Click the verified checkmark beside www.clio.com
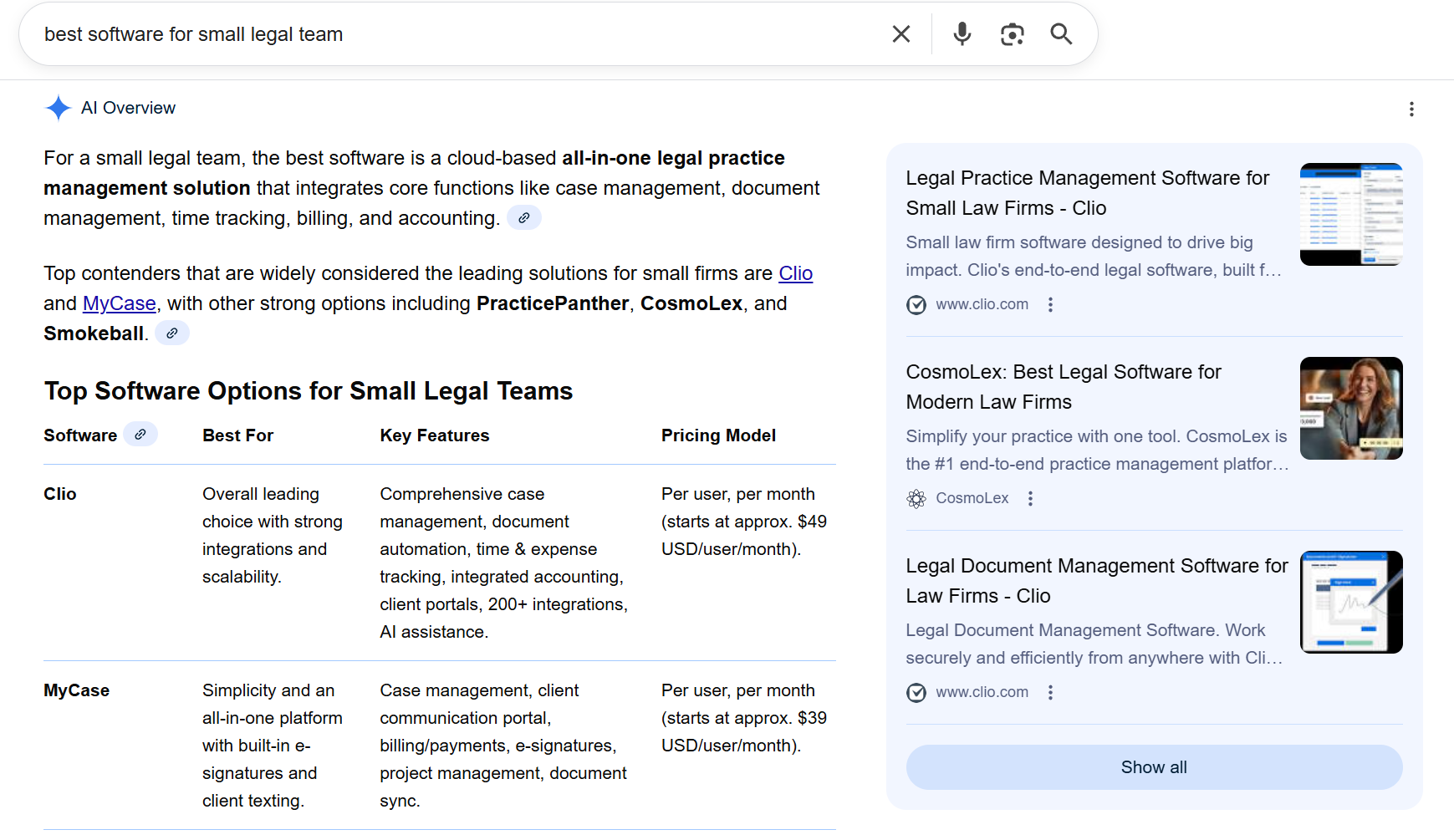The width and height of the screenshot is (1454, 840). pyautogui.click(x=916, y=304)
